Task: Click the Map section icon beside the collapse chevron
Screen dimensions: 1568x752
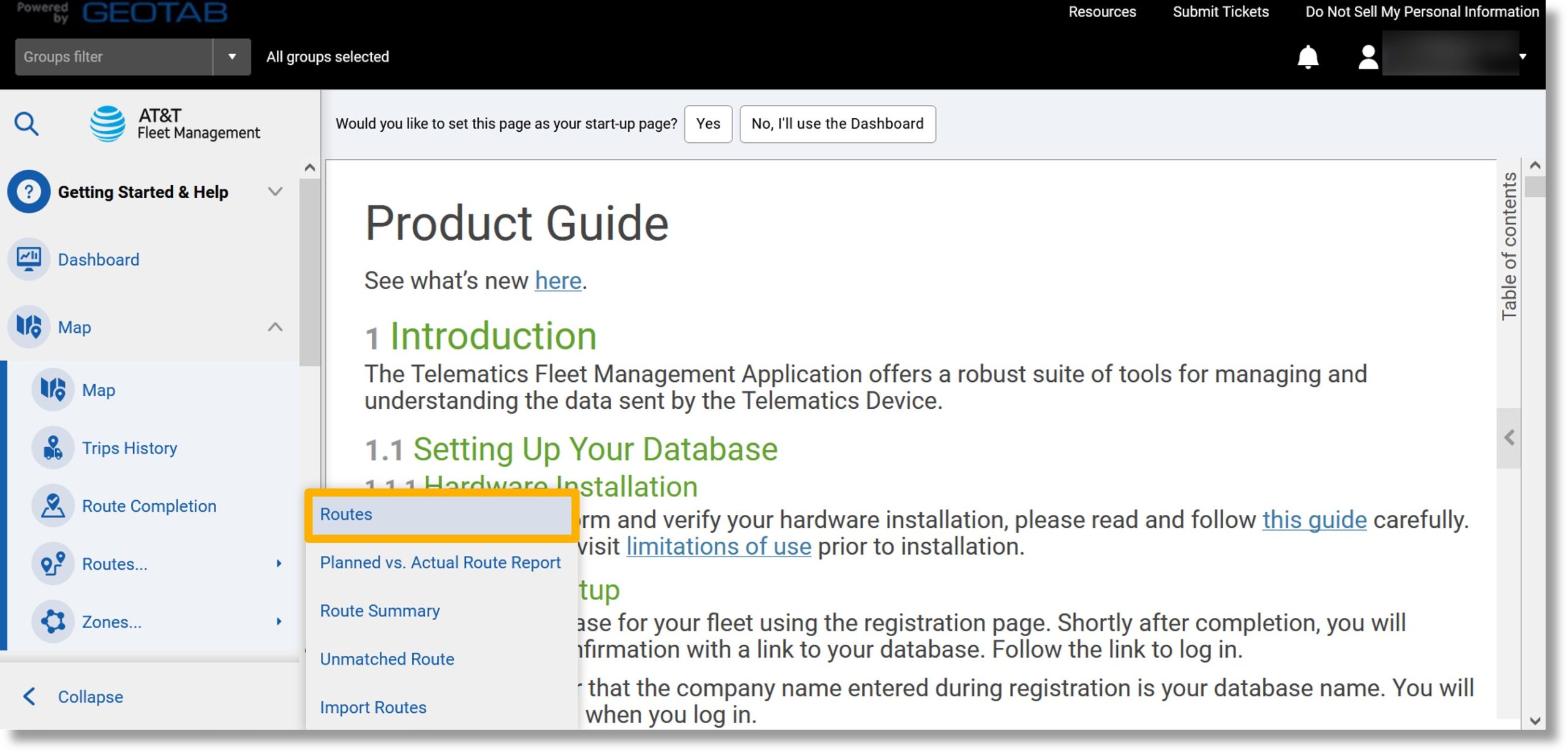Action: pos(29,327)
